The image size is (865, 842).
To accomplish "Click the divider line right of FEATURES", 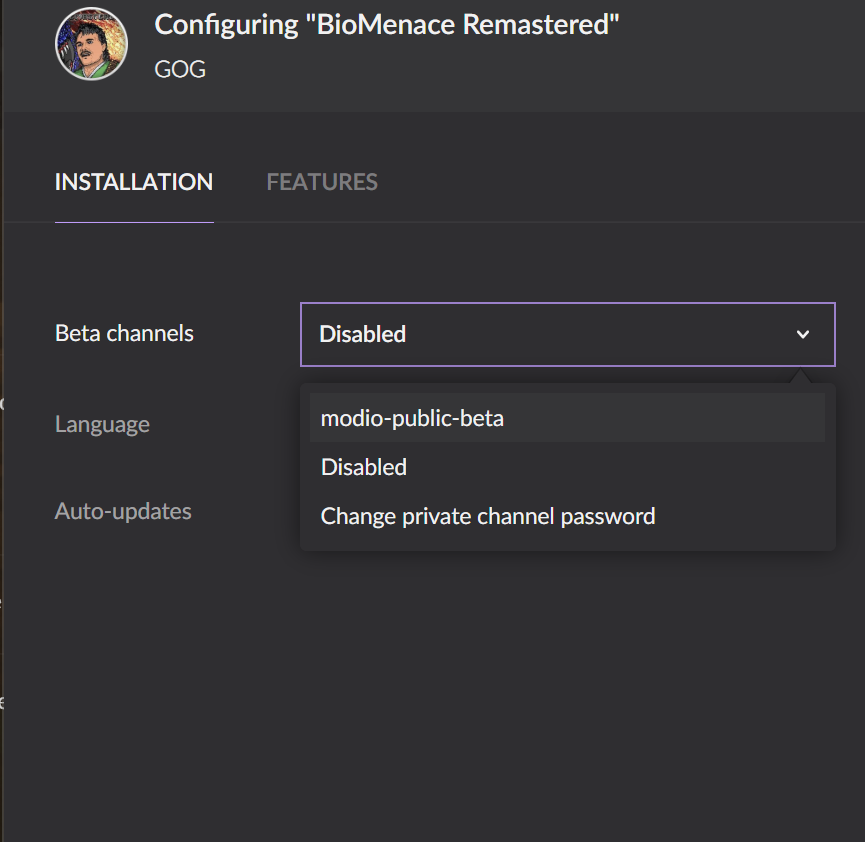I will (x=600, y=221).
